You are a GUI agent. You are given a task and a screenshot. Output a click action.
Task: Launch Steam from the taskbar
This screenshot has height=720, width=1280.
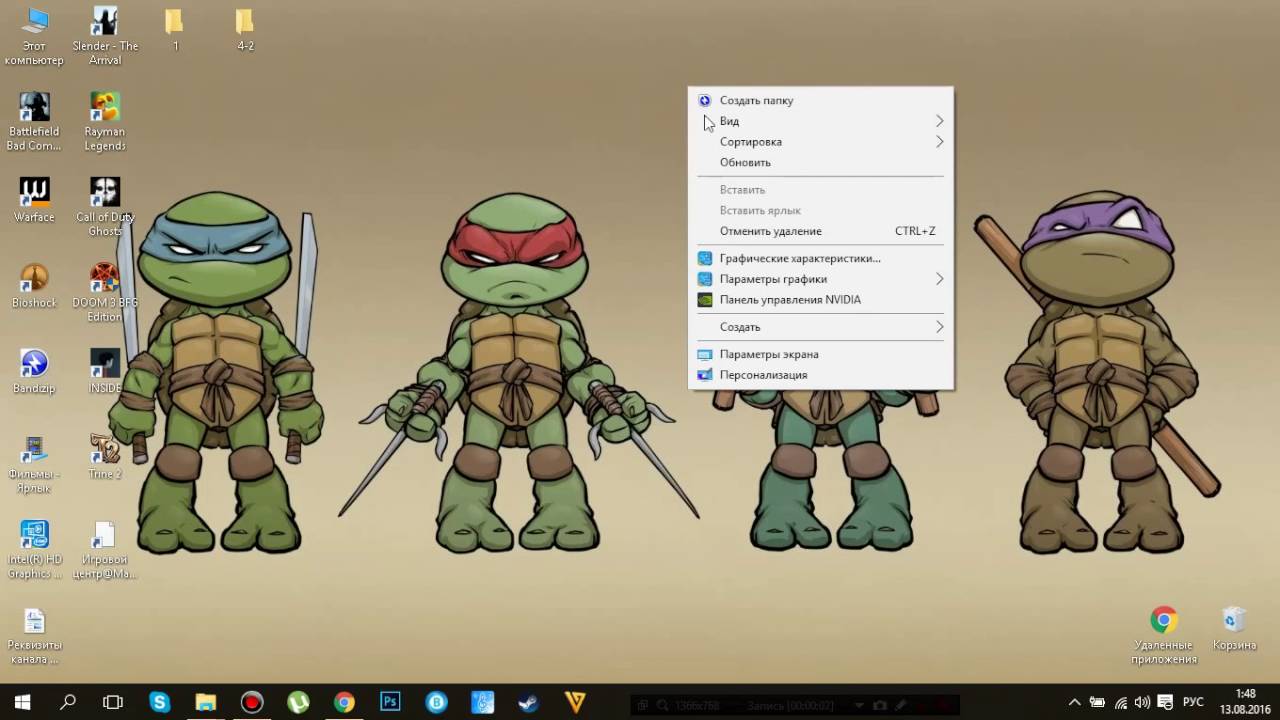[x=529, y=703]
